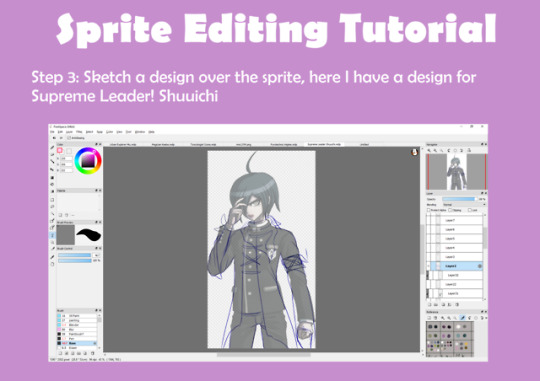The width and height of the screenshot is (540, 381).
Task: Enable the Protect Alpha checkbox
Action: tap(429, 210)
